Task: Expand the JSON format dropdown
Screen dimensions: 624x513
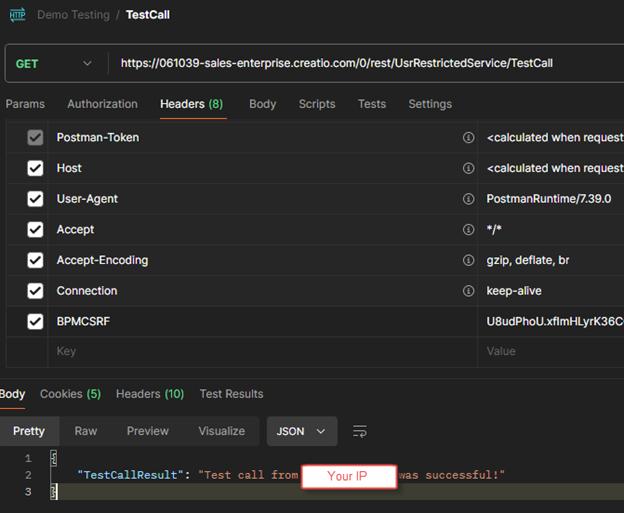Action: coord(301,431)
